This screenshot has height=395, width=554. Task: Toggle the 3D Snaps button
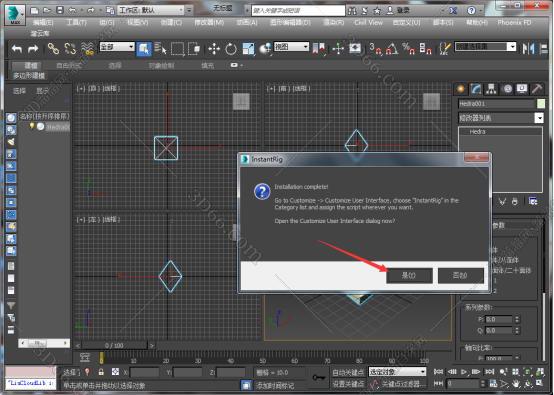coord(375,49)
